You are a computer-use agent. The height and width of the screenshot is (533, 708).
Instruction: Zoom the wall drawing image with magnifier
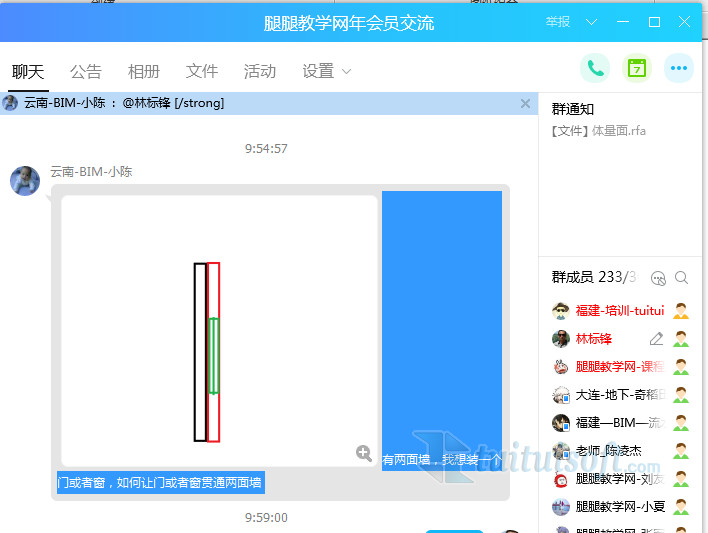(x=364, y=453)
